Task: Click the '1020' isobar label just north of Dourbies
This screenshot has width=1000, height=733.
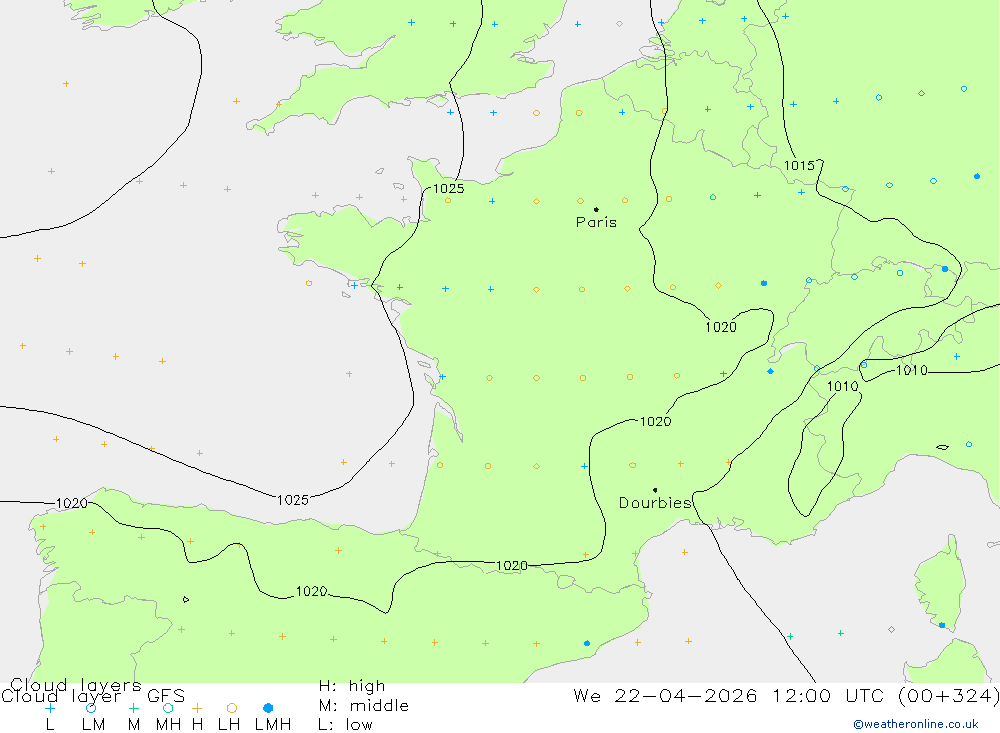Action: [x=656, y=422]
